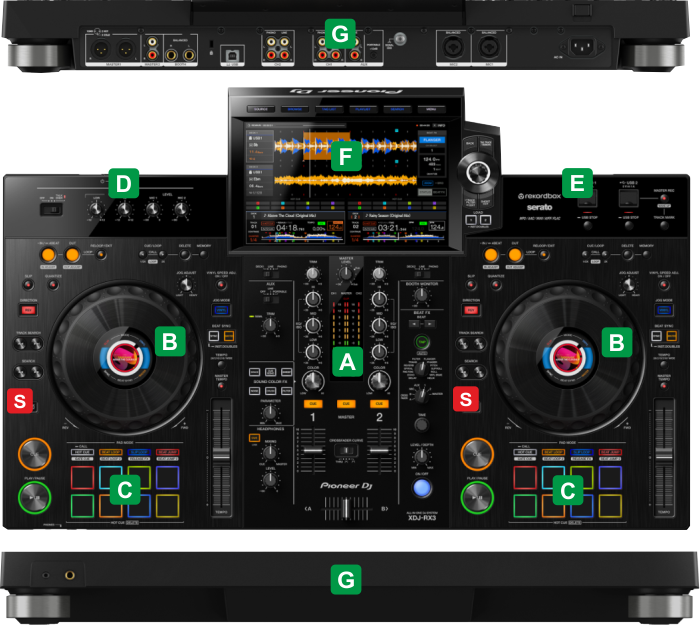Click the CRUSH sound color FX button
This screenshot has width=700, height=625.
pyautogui.click(x=271, y=391)
